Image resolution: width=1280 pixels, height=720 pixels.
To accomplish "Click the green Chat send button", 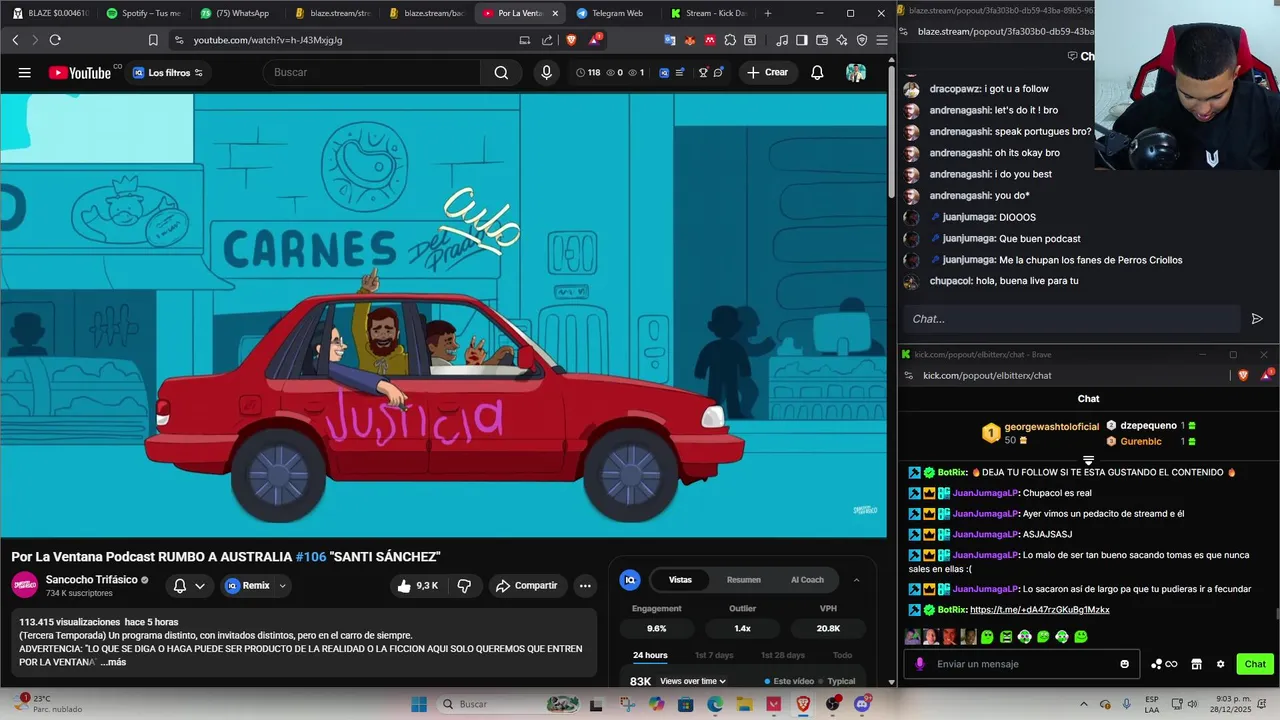I will coord(1255,664).
